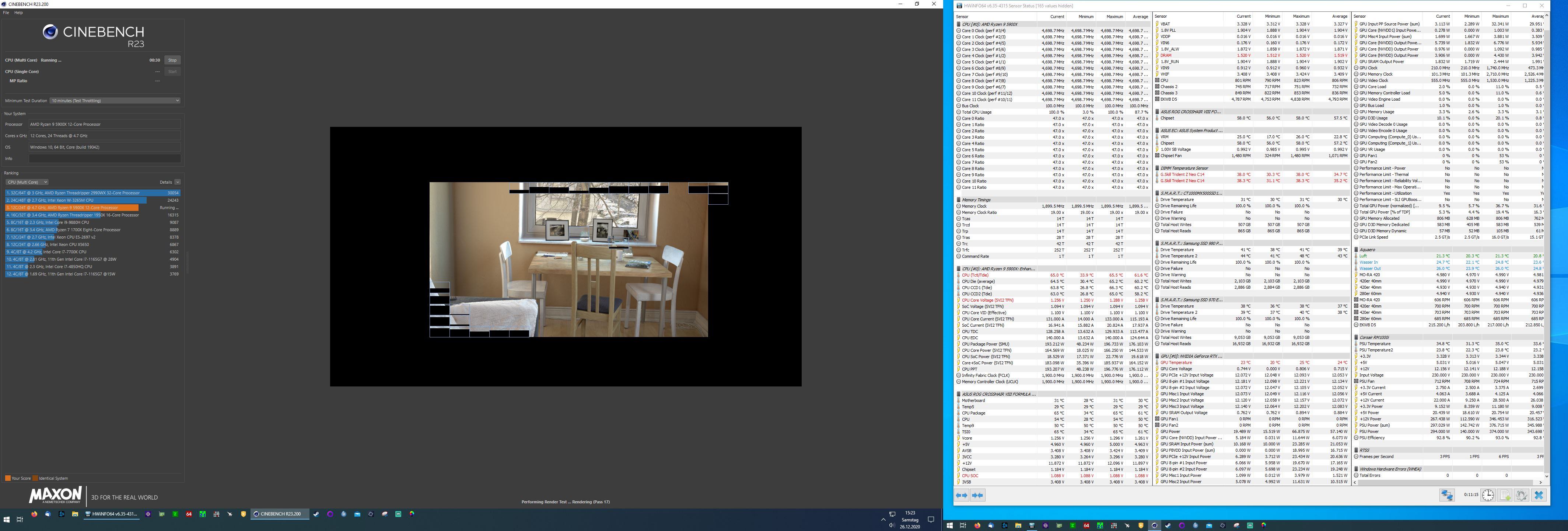Click HWiNFO shrink columns inward arrows button
Viewport: 1568px width, 531px height.
[977, 495]
